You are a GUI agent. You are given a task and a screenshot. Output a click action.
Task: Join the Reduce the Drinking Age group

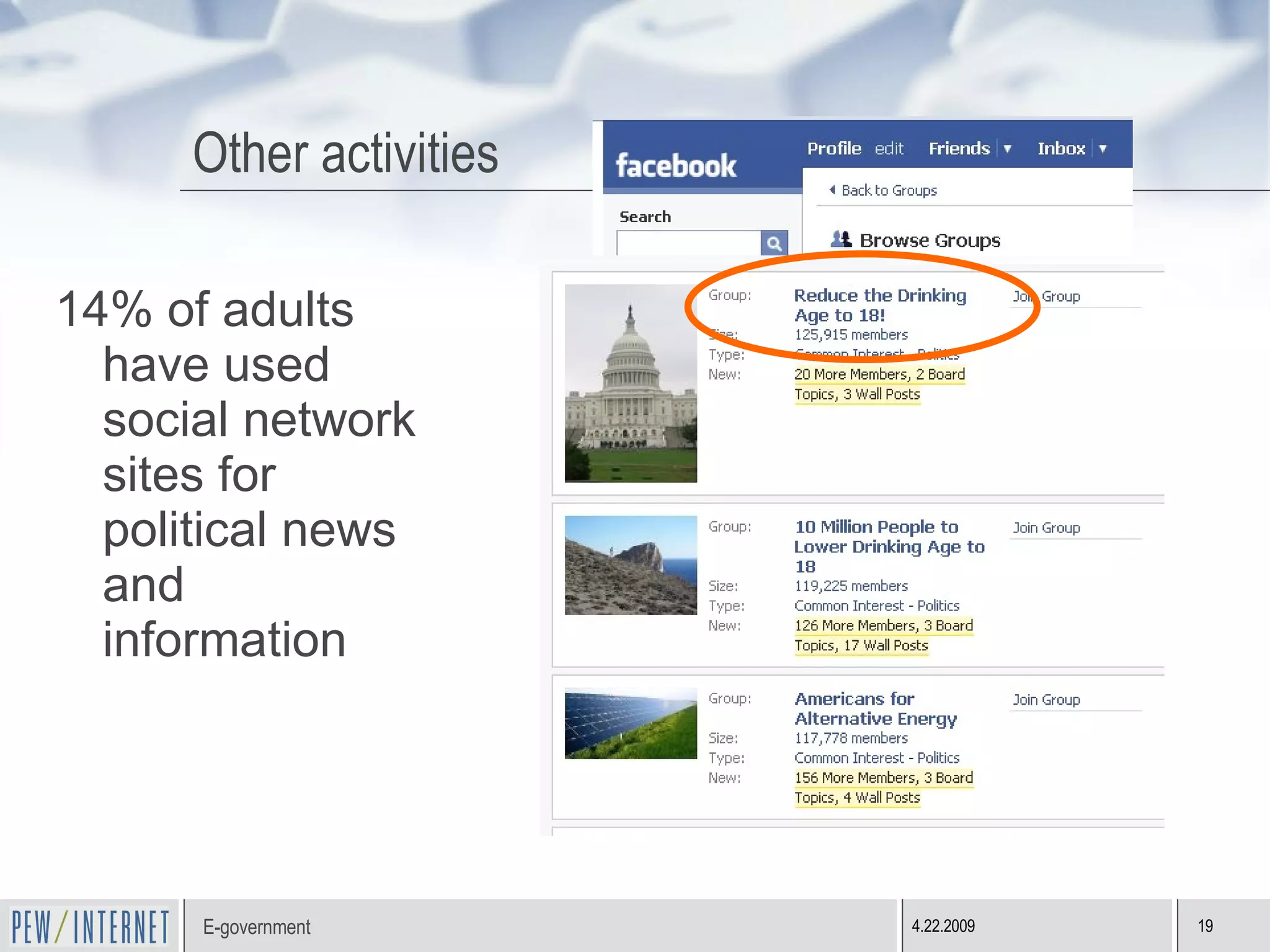tap(1046, 296)
